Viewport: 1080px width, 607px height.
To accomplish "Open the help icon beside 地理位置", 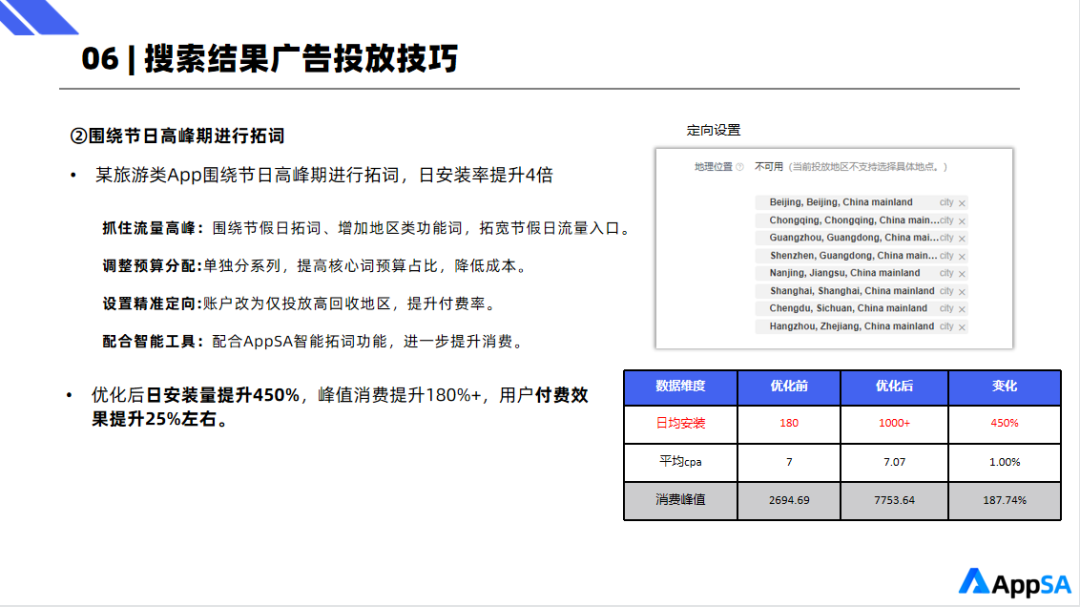I will (740, 167).
